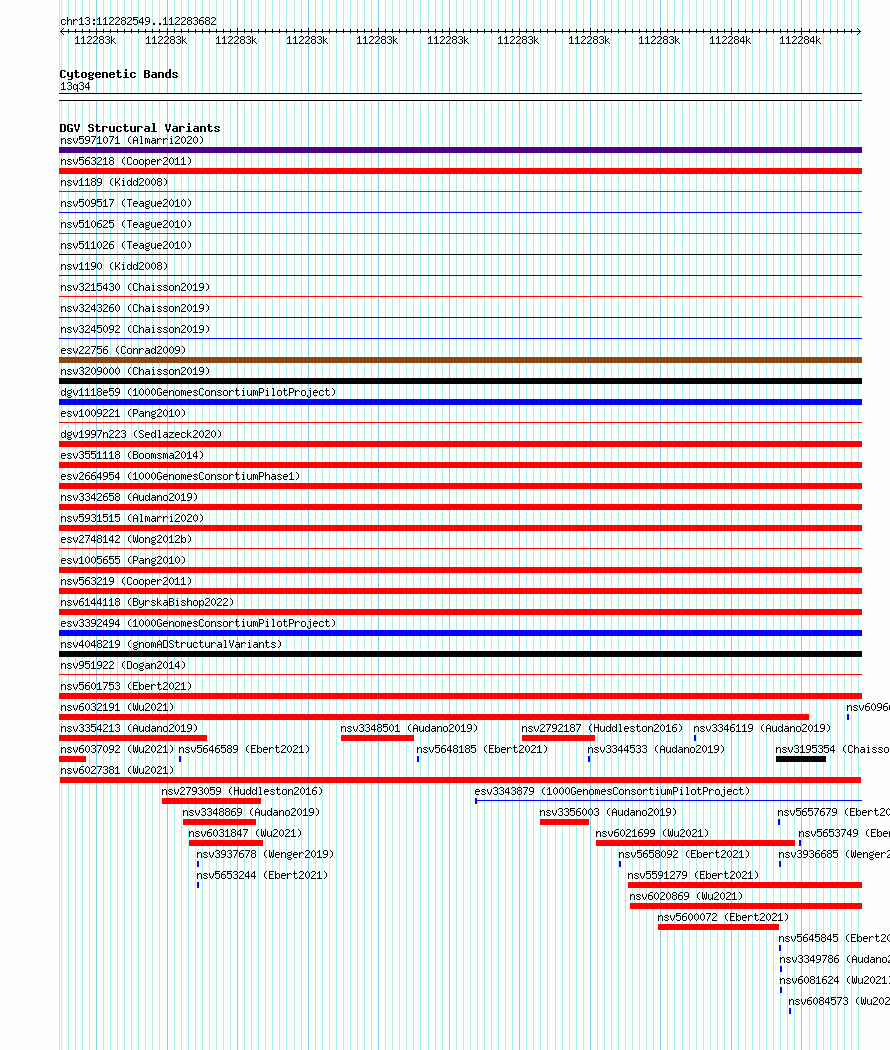
Task: Open nsv563219 (Cooper2011) variant
Action: (x=126, y=581)
